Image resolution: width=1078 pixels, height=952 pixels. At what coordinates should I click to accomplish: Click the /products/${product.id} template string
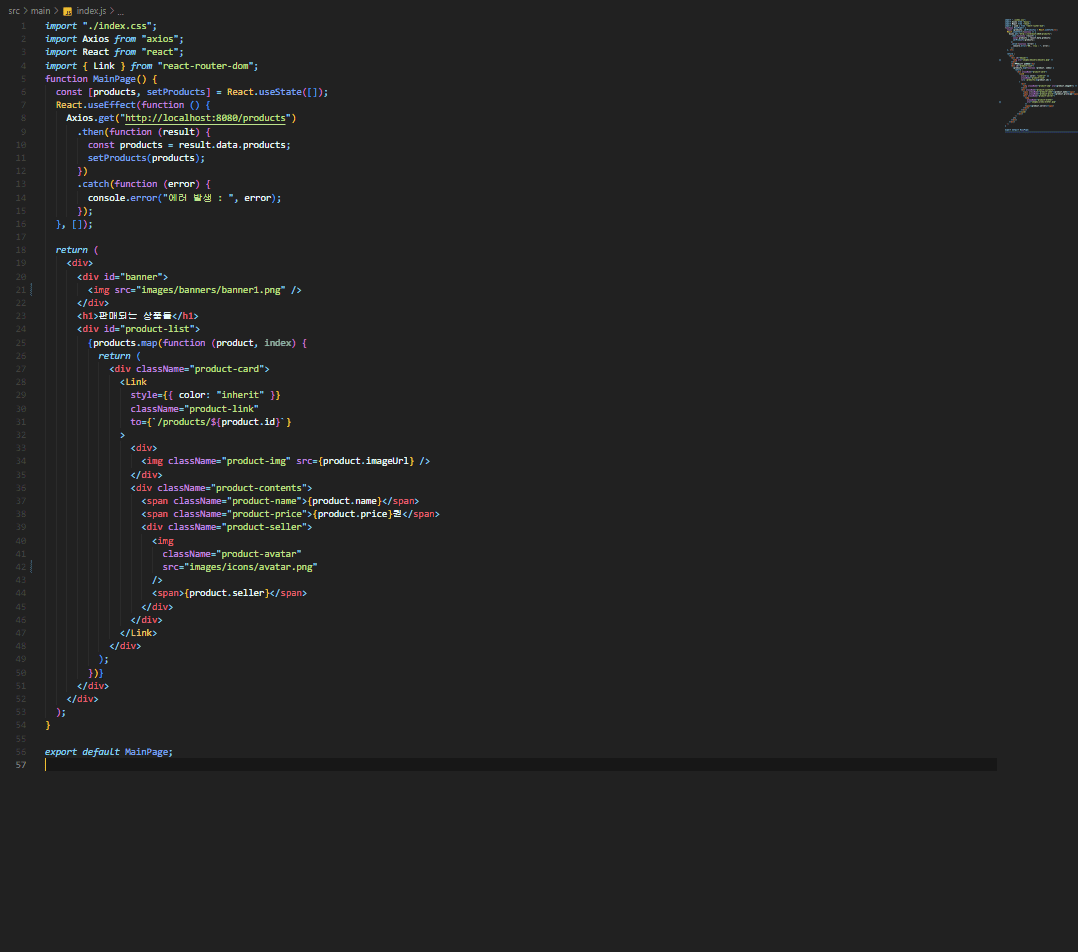click(219, 422)
